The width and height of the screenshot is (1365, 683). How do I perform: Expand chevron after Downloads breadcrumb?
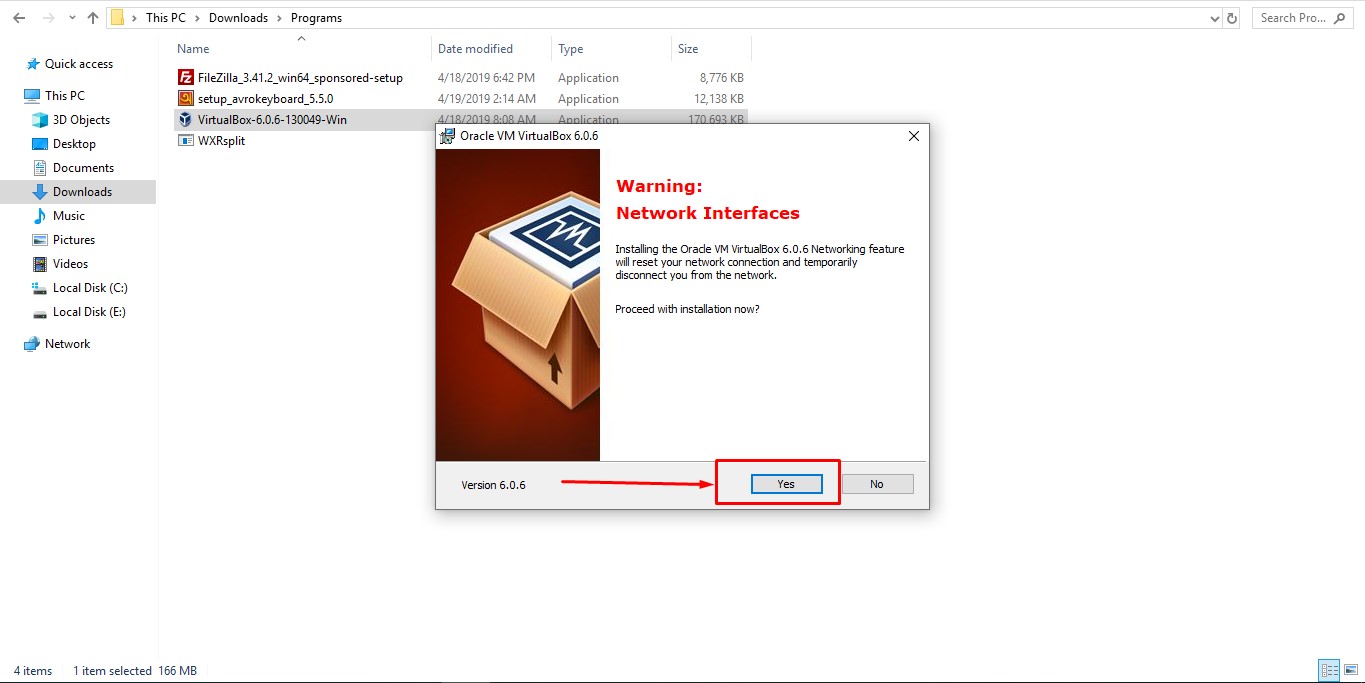coord(280,18)
